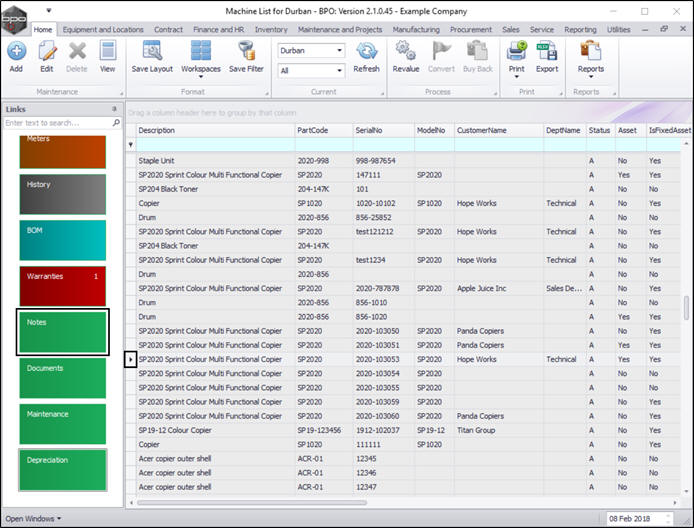The width and height of the screenshot is (694, 528).
Task: Refresh the machine list
Action: point(366,51)
